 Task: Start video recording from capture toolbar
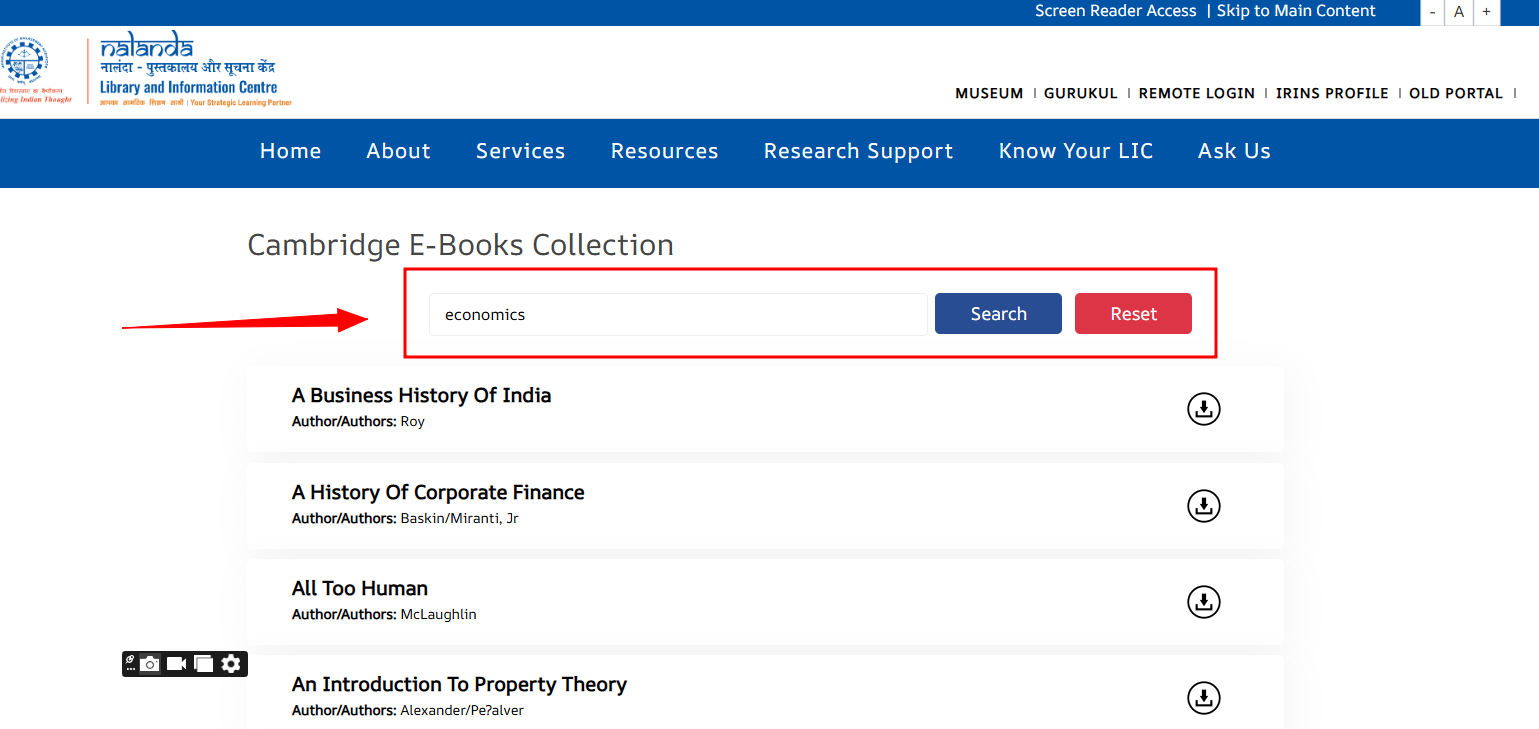pos(177,664)
